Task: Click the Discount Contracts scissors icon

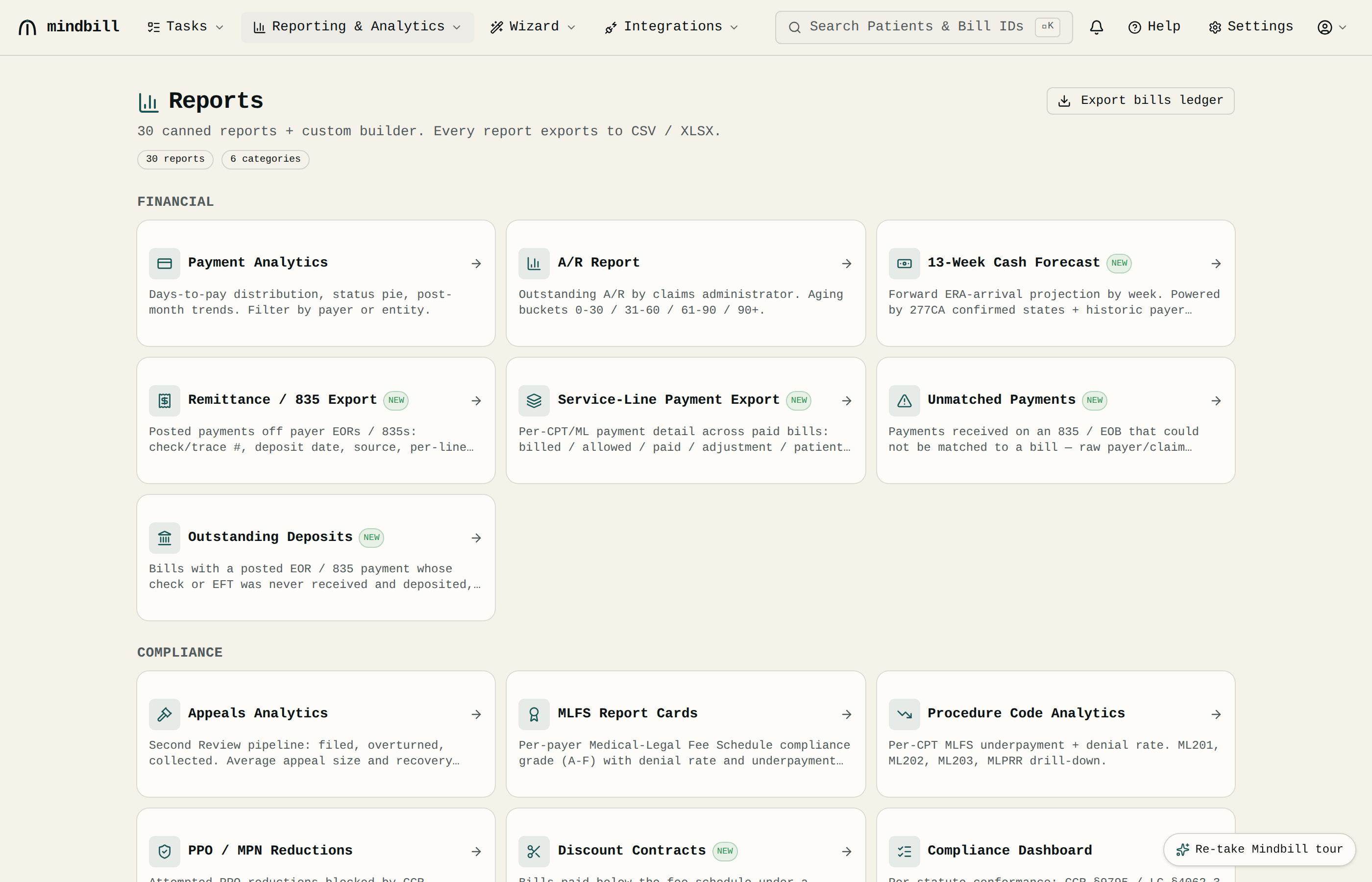Action: pyautogui.click(x=534, y=852)
